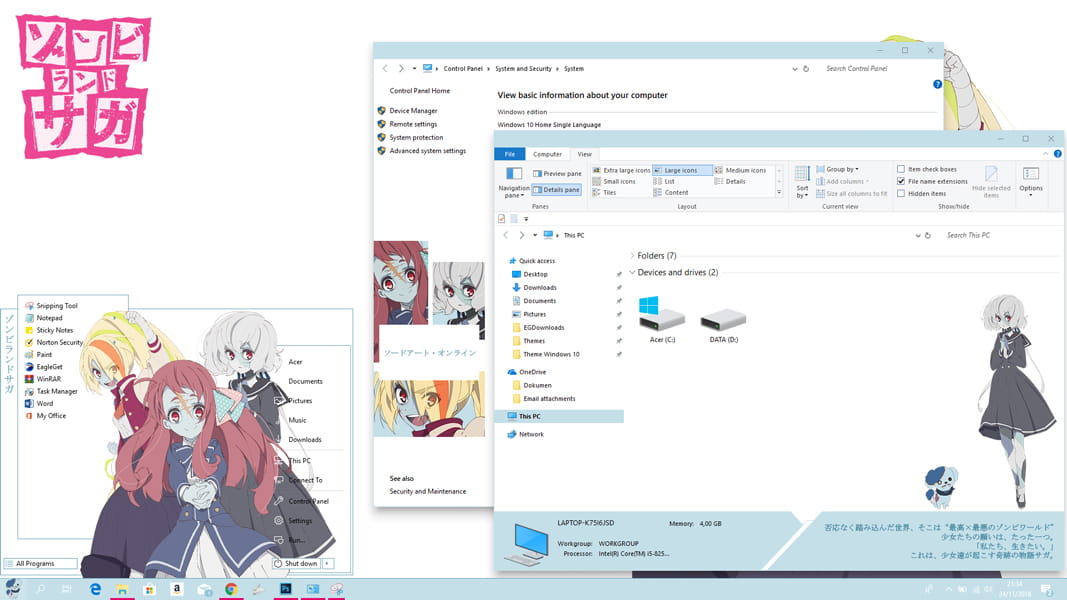Image resolution: width=1067 pixels, height=600 pixels.
Task: Open Microsoft Edge from the taskbar
Action: (95, 589)
